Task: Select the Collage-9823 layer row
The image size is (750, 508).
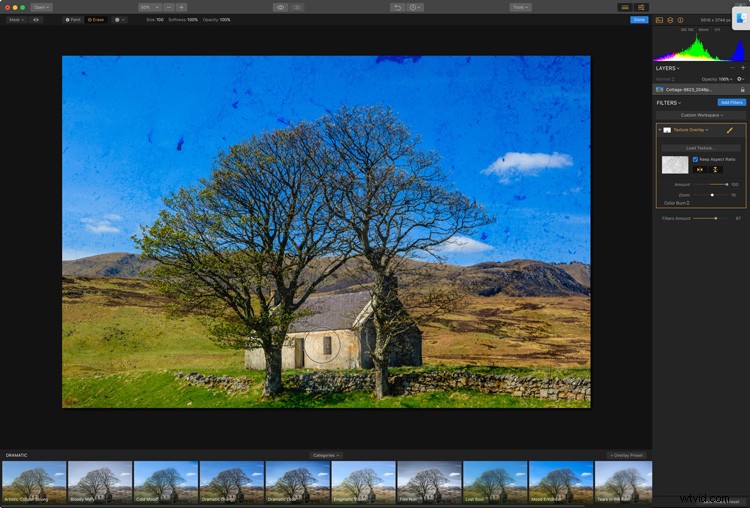Action: pos(699,89)
